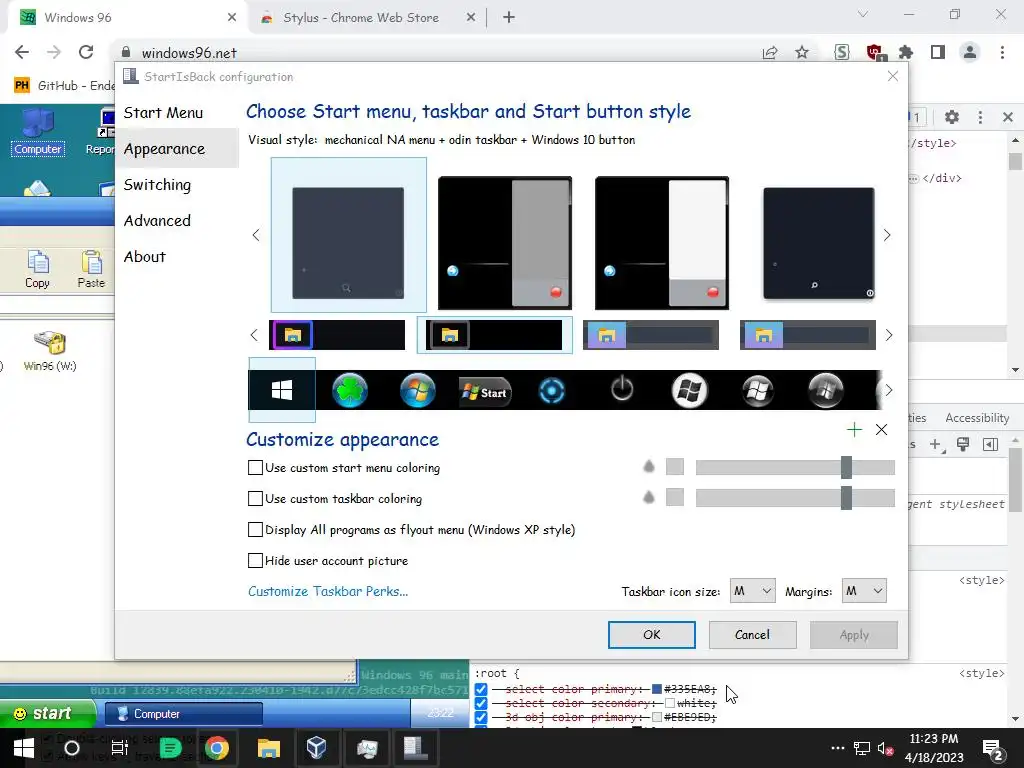
Task: Open DevTools settings gear icon
Action: point(952,117)
